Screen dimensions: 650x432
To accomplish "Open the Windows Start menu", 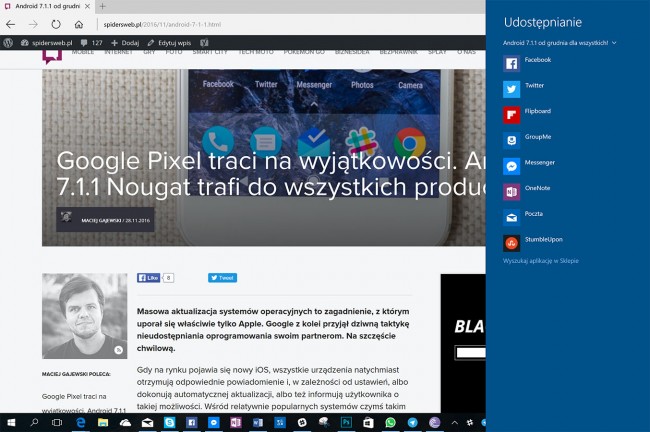I will pos(11,422).
